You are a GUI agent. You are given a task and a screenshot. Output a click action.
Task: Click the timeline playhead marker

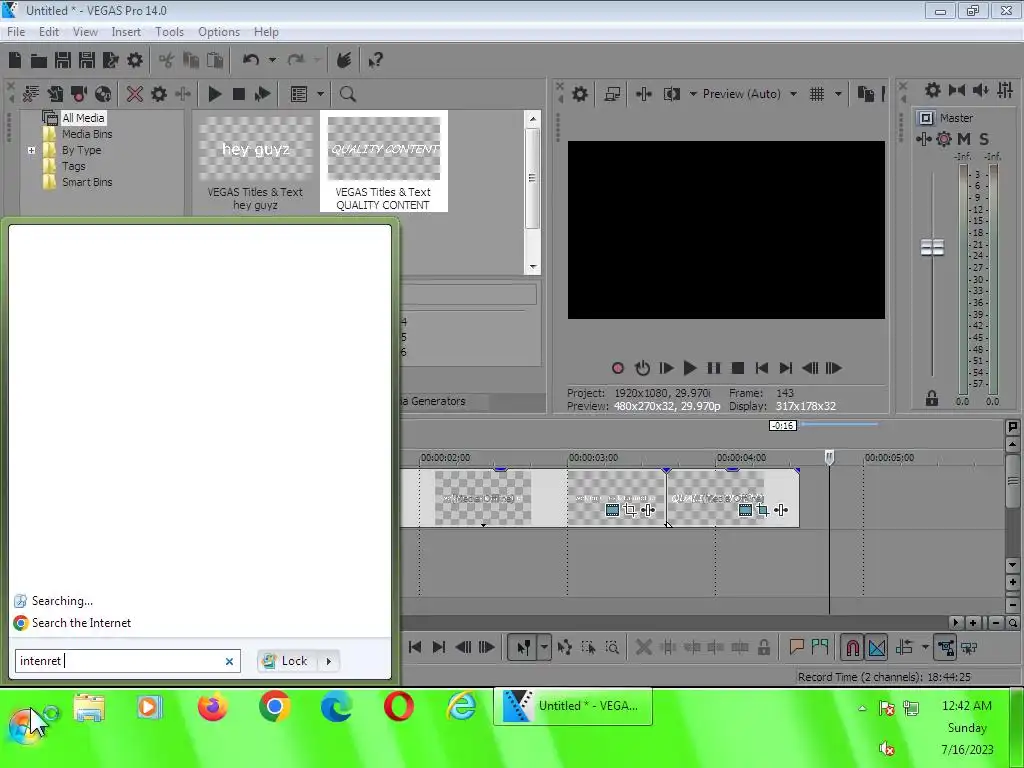point(829,457)
